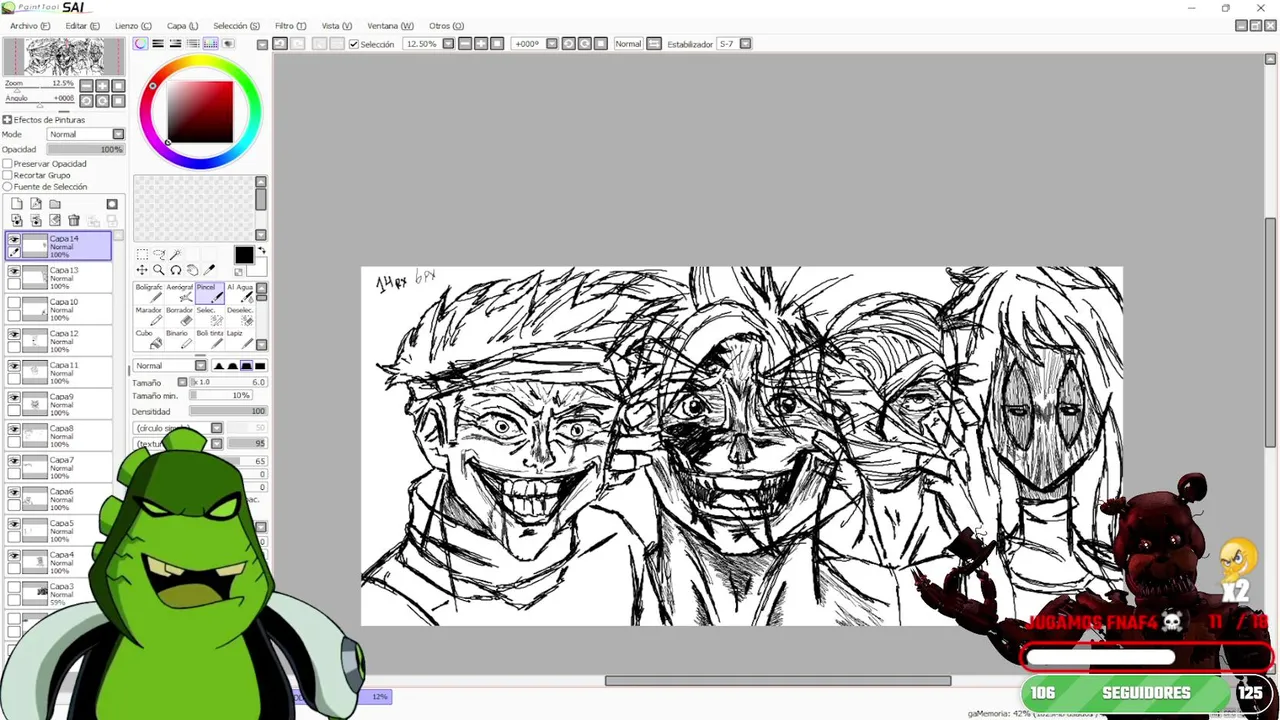Create a new layer folder
The image size is (1280, 720).
[55, 204]
